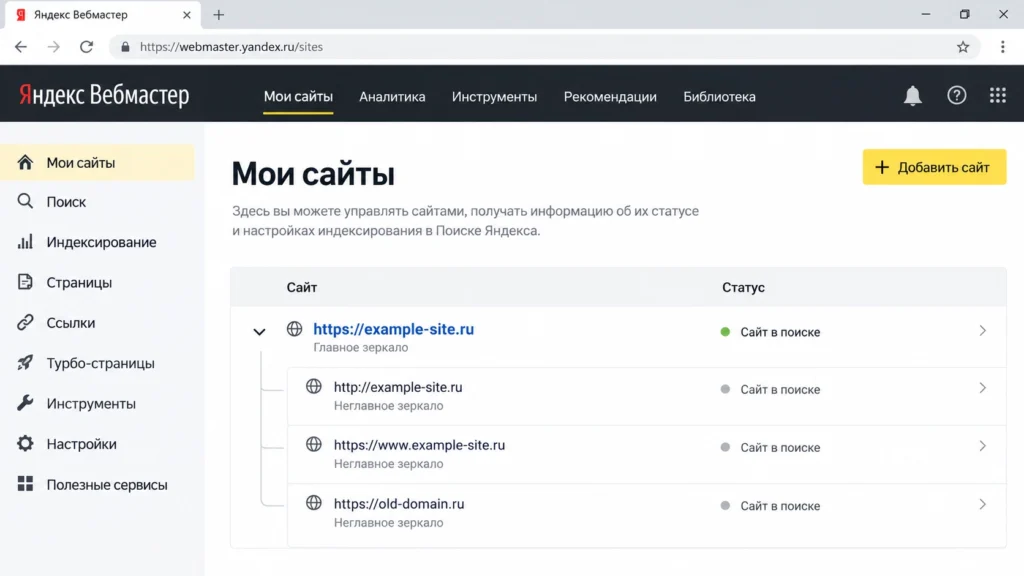Click the Статус column header

point(743,287)
